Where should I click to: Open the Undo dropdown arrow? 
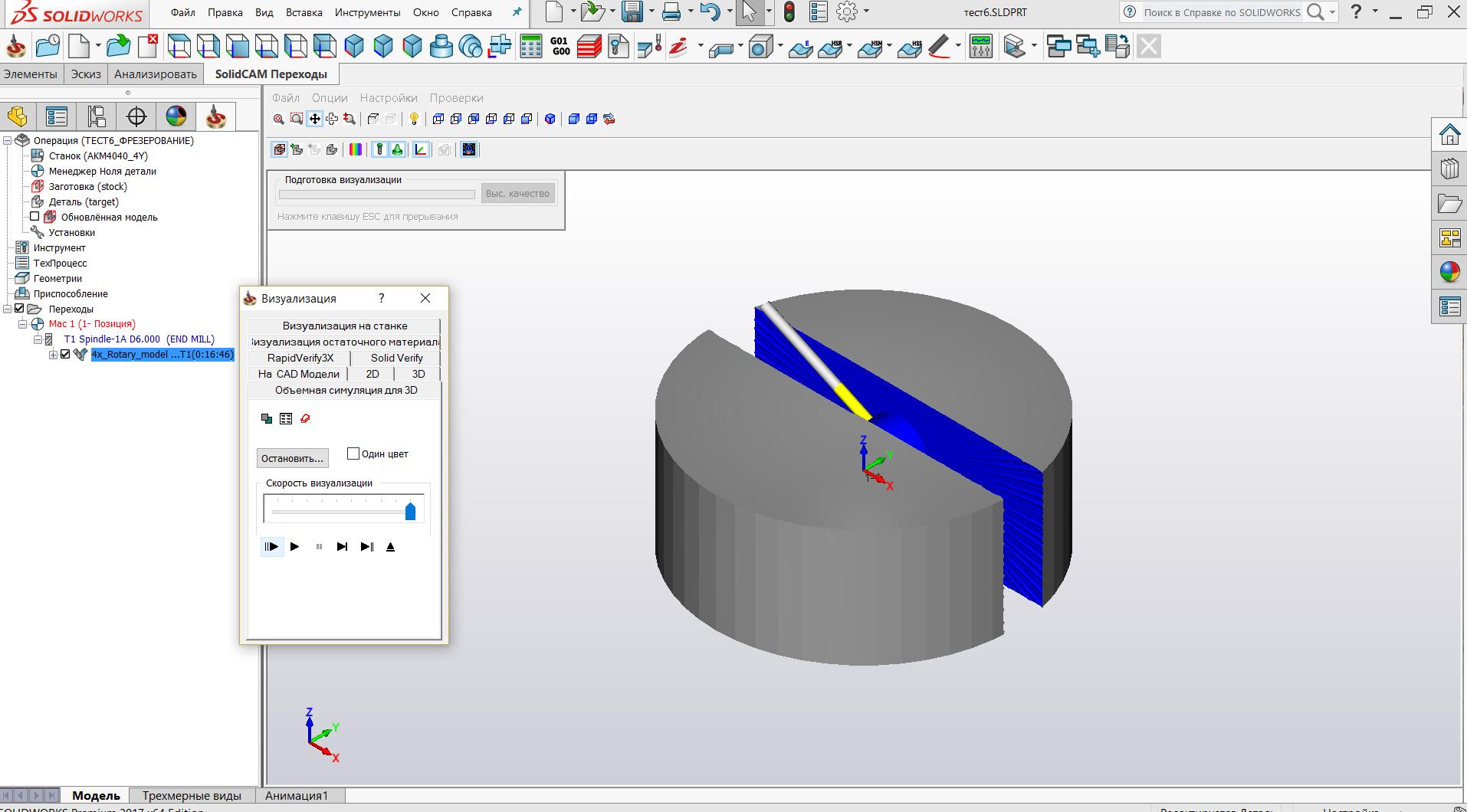coord(730,11)
